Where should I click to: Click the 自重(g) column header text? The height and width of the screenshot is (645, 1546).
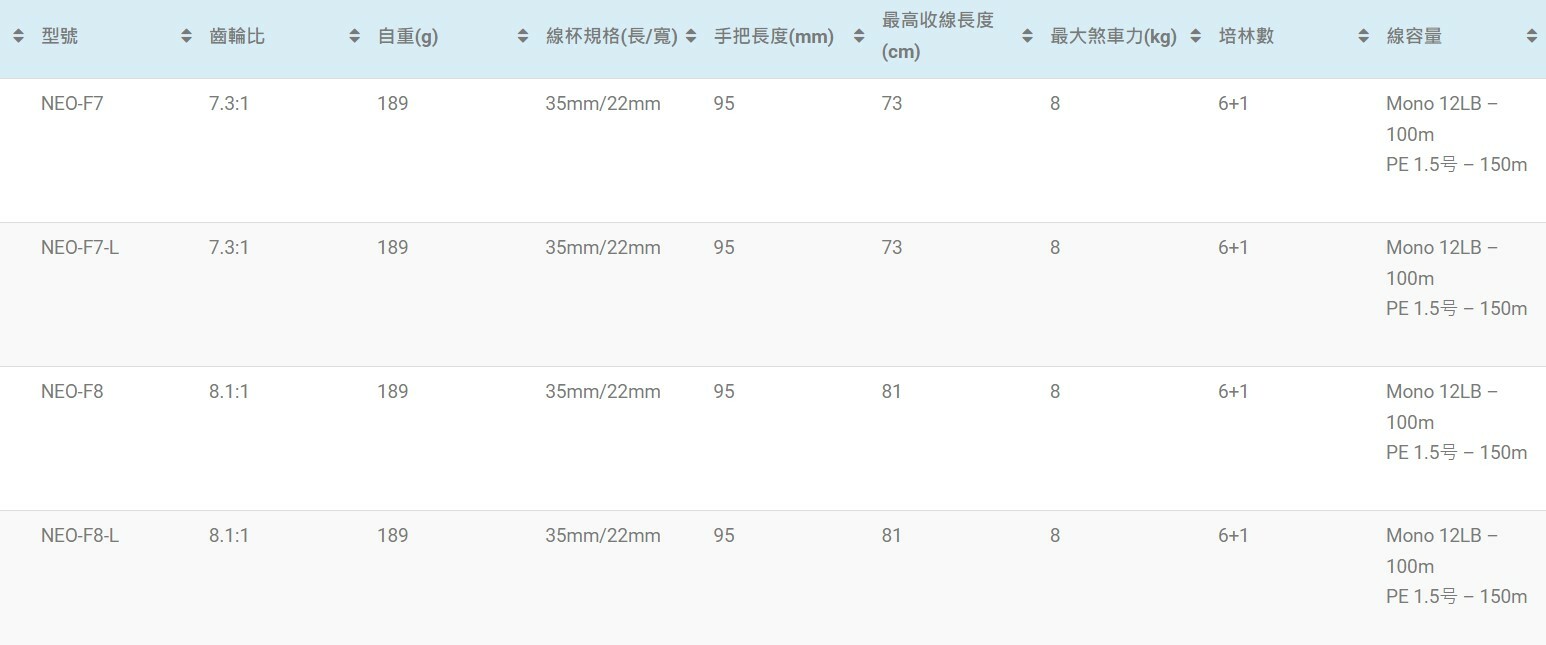point(408,37)
